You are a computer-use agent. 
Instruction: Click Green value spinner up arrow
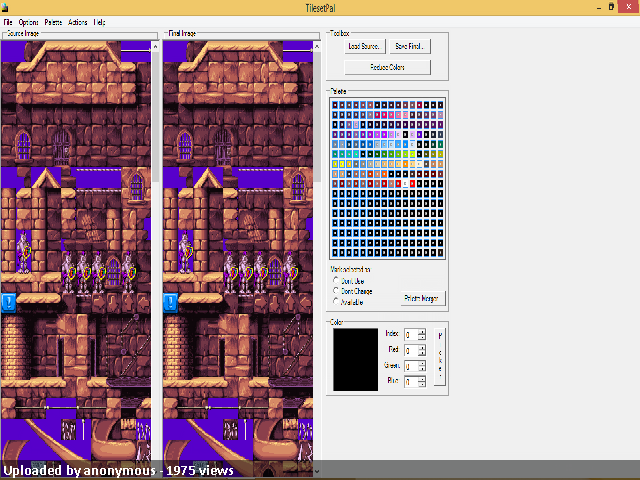[422, 363]
